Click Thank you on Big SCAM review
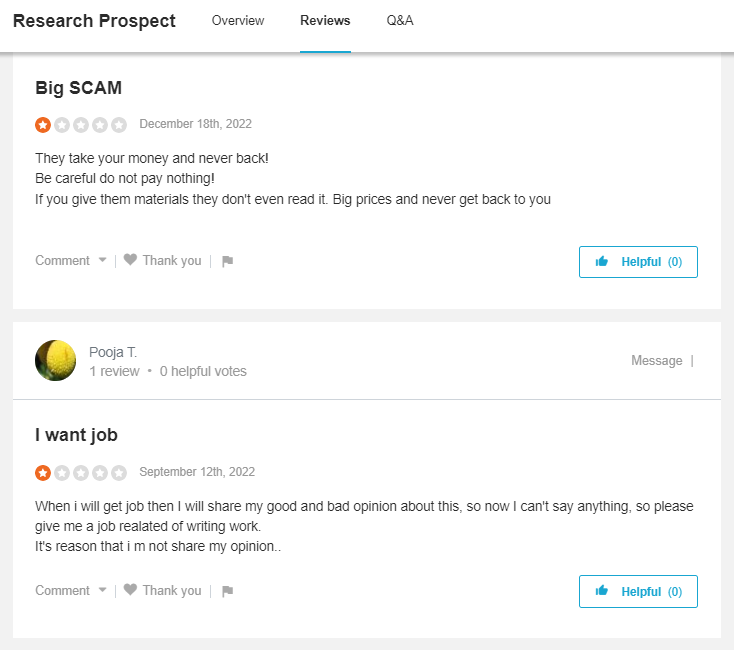The height and width of the screenshot is (650, 734). pos(171,261)
